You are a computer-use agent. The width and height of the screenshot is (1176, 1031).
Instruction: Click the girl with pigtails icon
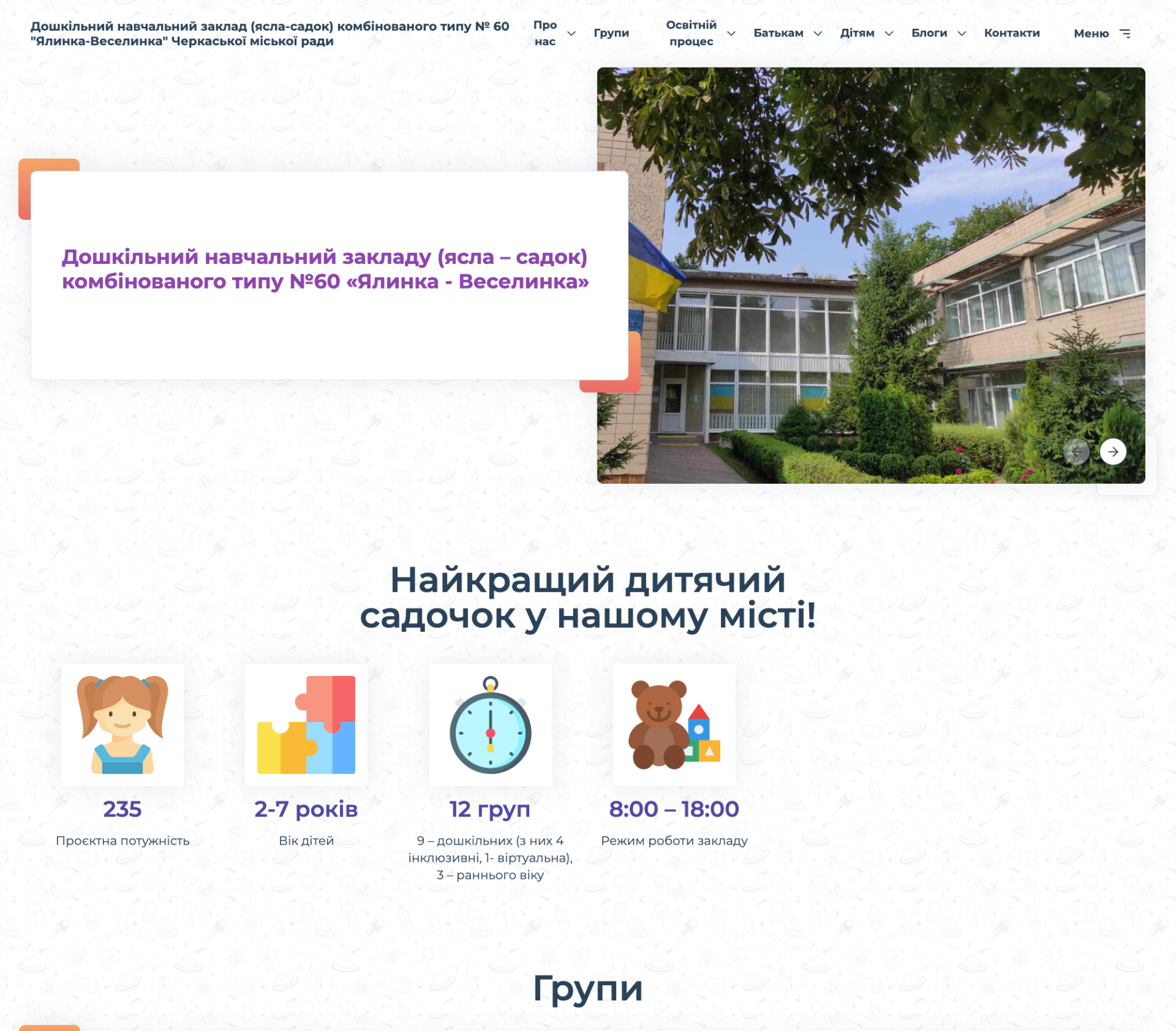tap(122, 724)
